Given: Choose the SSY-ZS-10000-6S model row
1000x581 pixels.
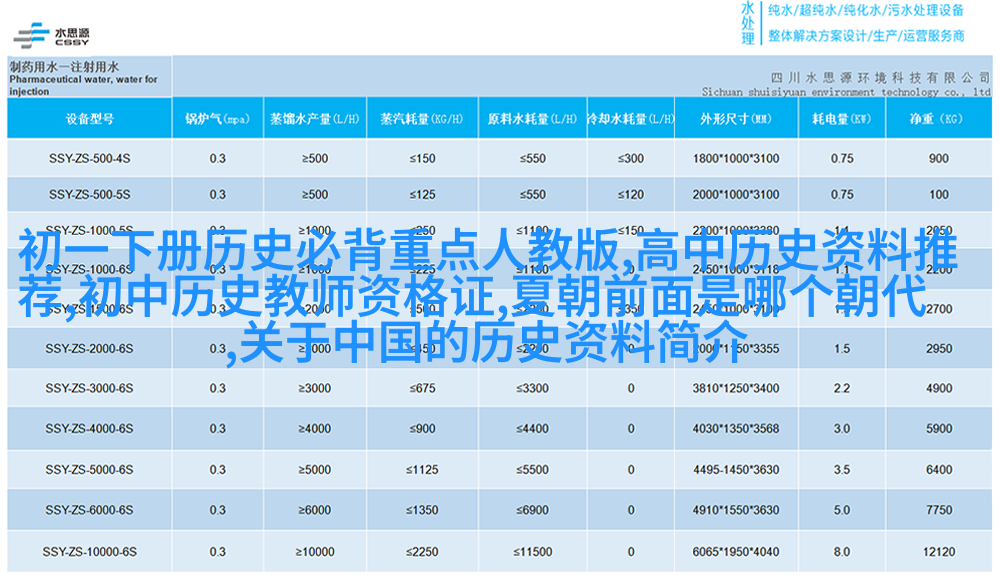Looking at the screenshot, I should 90,552.
